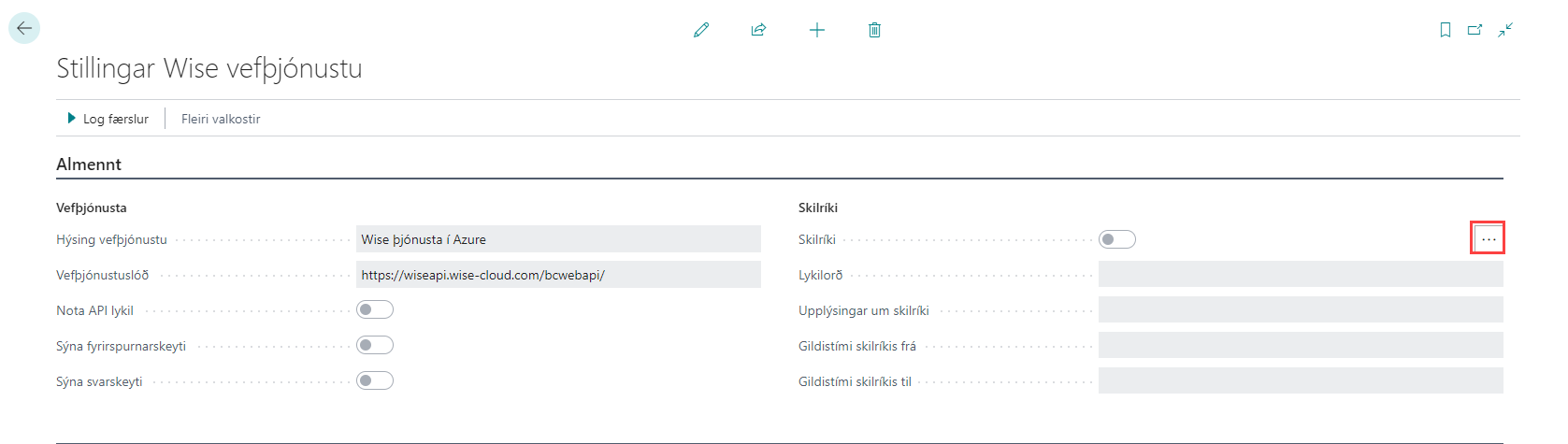The width and height of the screenshot is (1568, 444).
Task: Click the bookmark icon
Action: pos(1445,30)
